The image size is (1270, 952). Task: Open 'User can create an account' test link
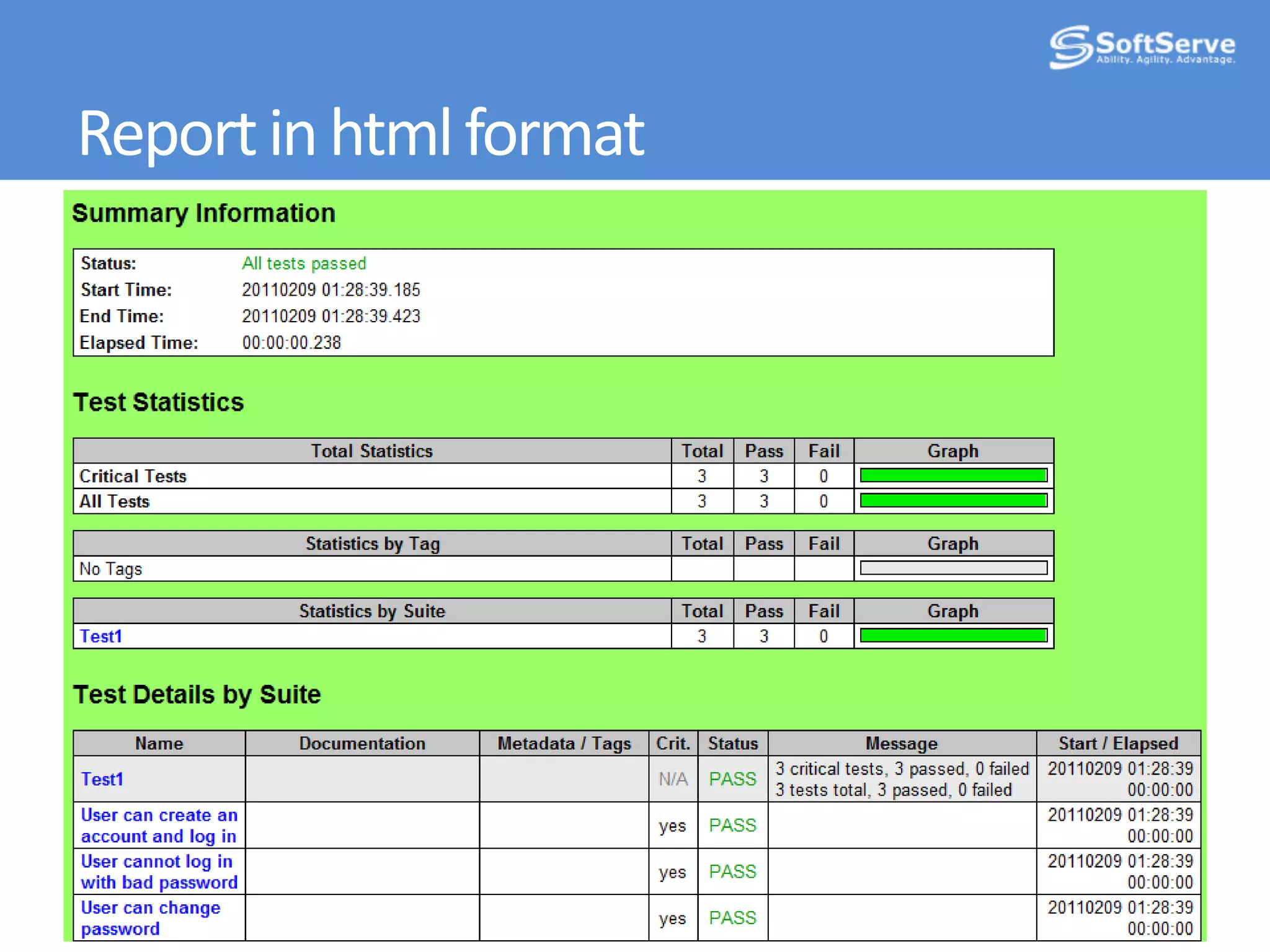159,826
